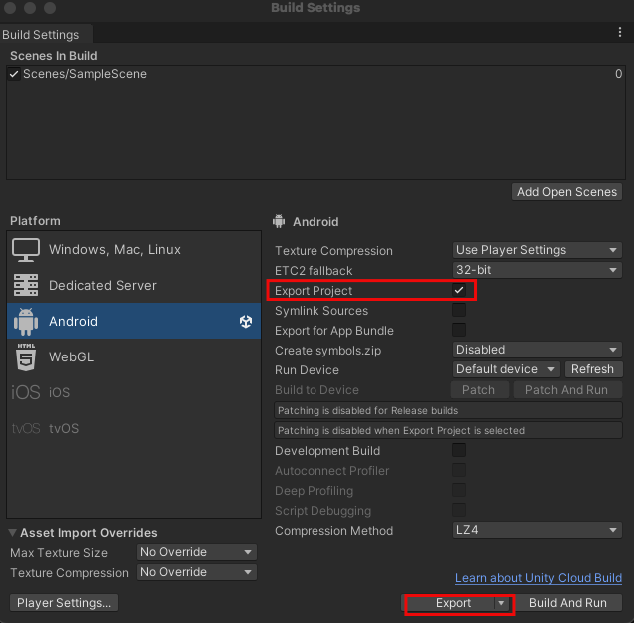Click Build And Run button
The image size is (634, 623).
tap(568, 603)
